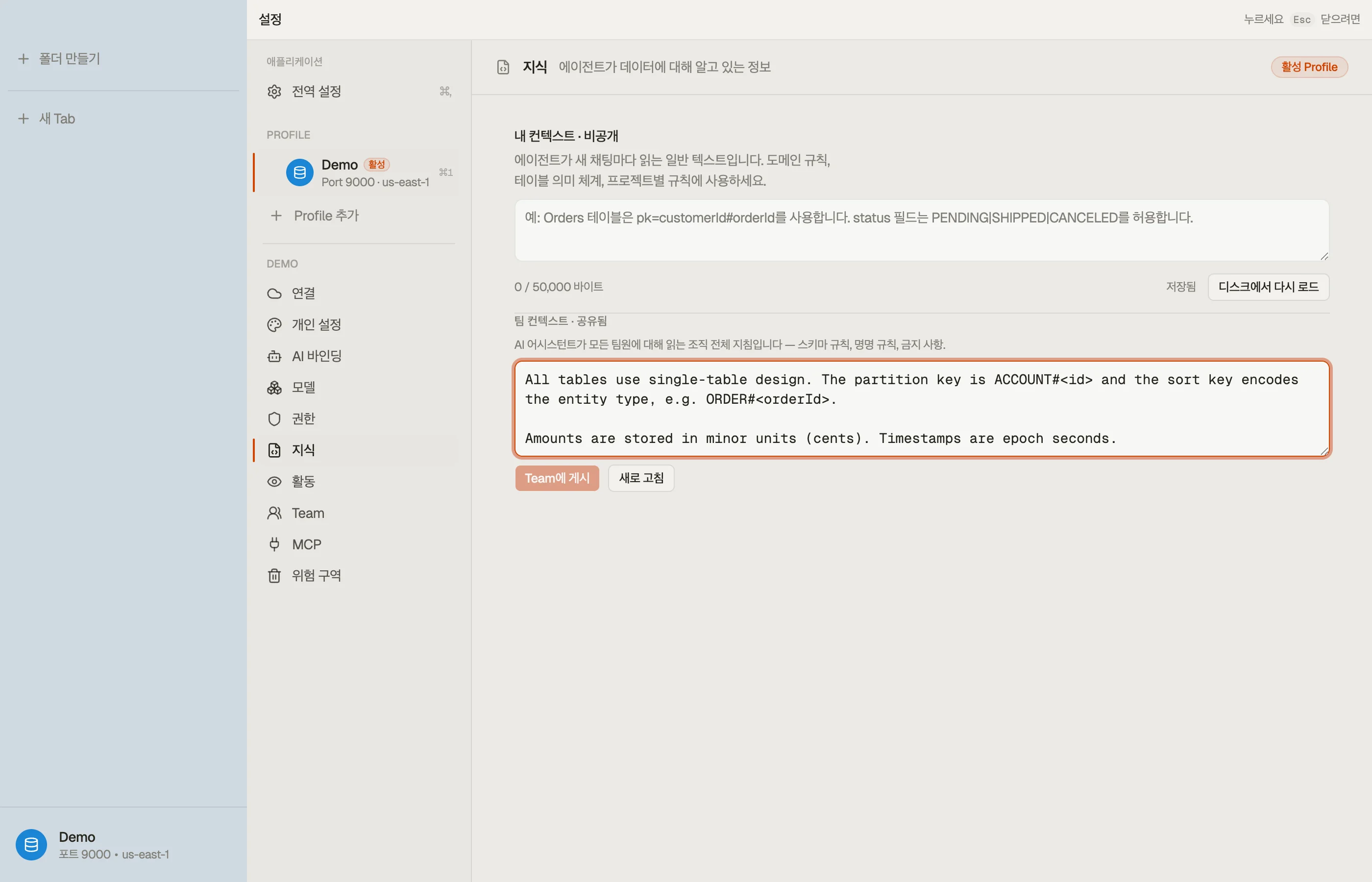Viewport: 1372px width, 882px height.
Task: Go to the Team section
Action: [359, 513]
